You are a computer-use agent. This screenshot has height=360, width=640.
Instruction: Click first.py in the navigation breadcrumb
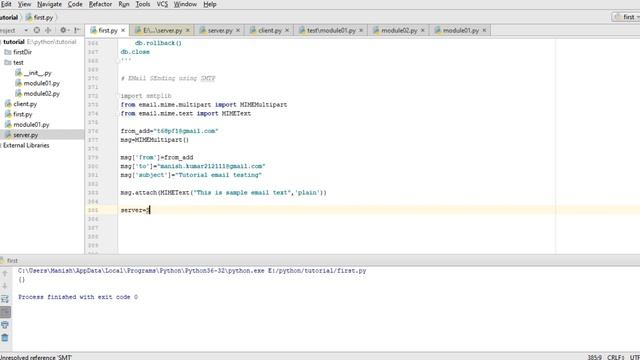(x=39, y=18)
